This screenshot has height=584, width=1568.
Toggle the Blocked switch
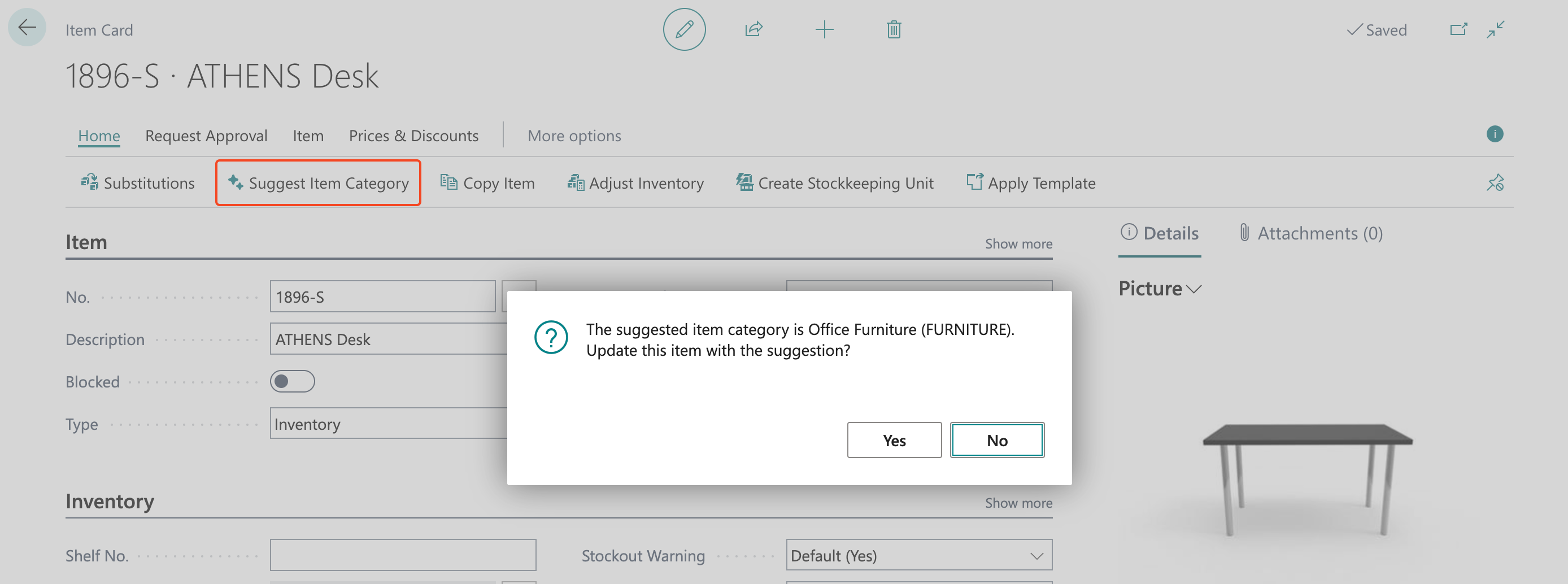(292, 381)
